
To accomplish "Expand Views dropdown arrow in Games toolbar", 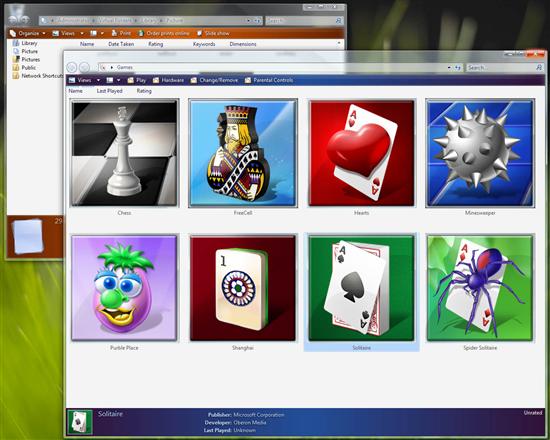I will [x=98, y=80].
